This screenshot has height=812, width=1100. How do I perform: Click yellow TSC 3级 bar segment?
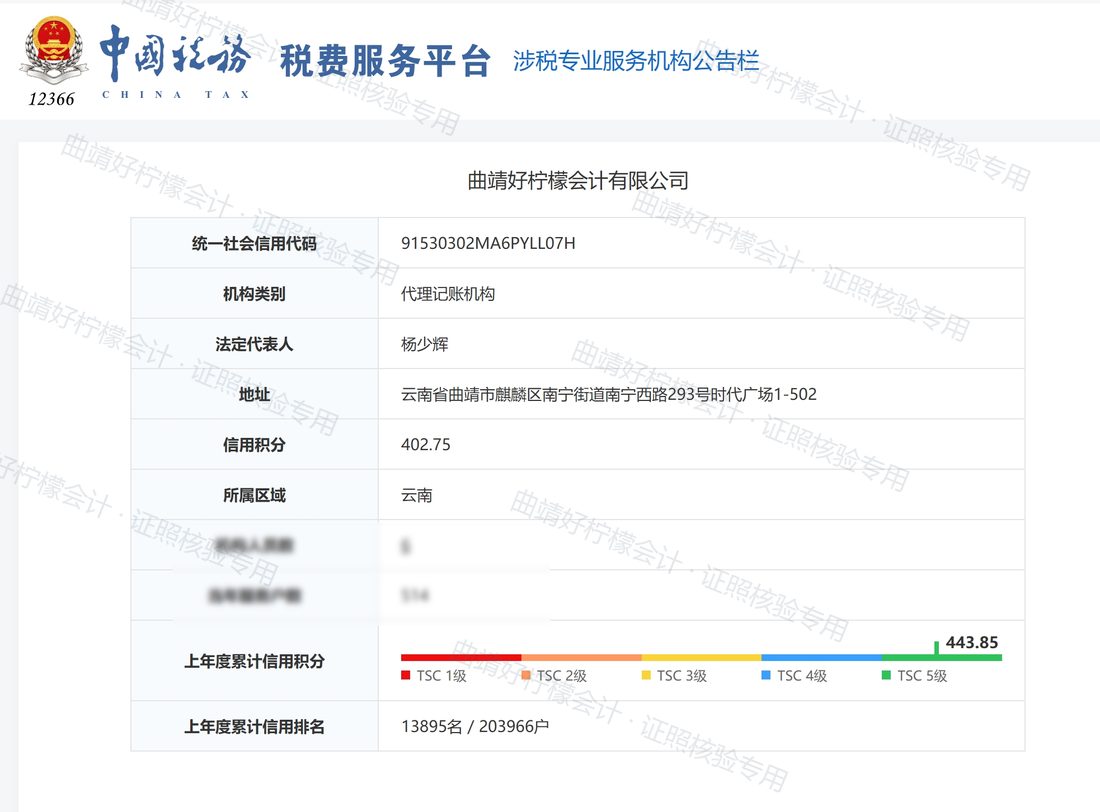click(x=701, y=658)
